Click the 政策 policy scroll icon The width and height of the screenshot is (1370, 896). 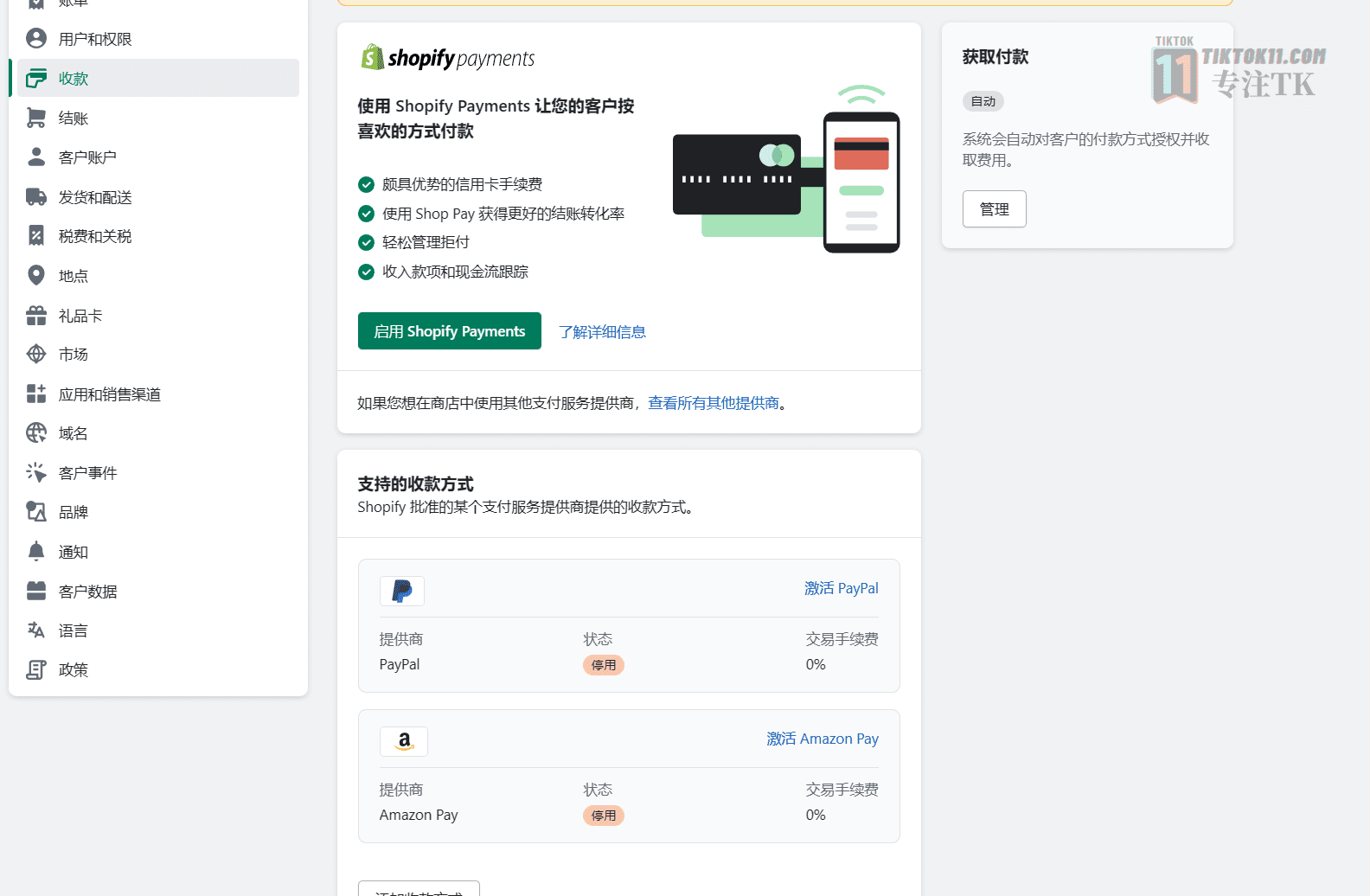[36, 669]
